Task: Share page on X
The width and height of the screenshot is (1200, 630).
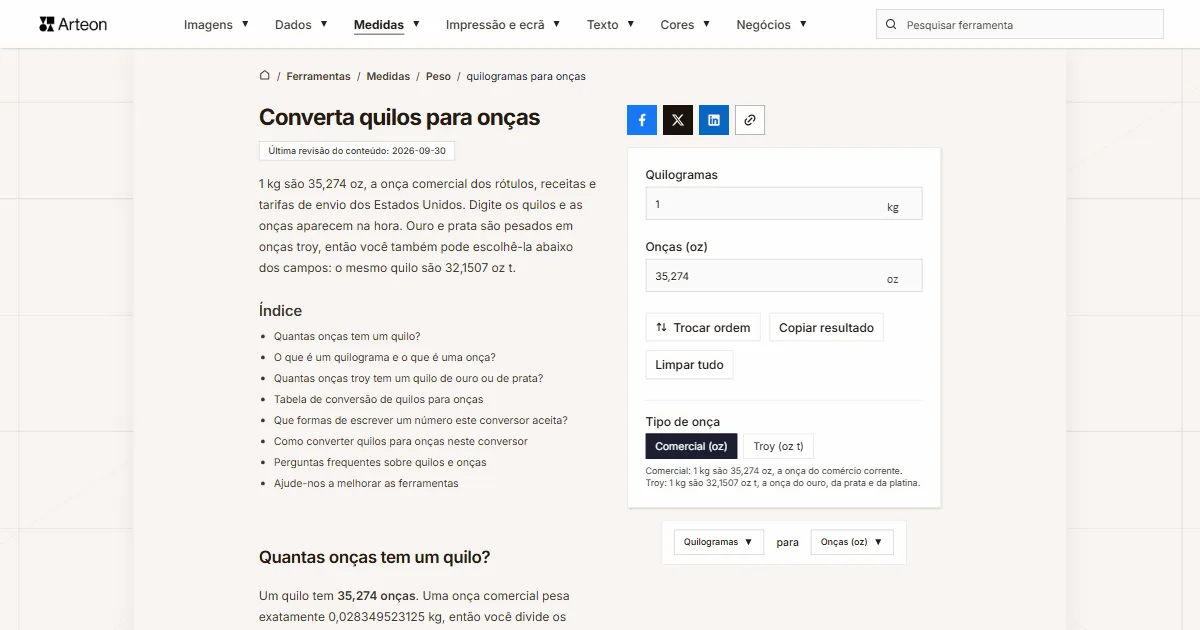Action: coord(678,120)
